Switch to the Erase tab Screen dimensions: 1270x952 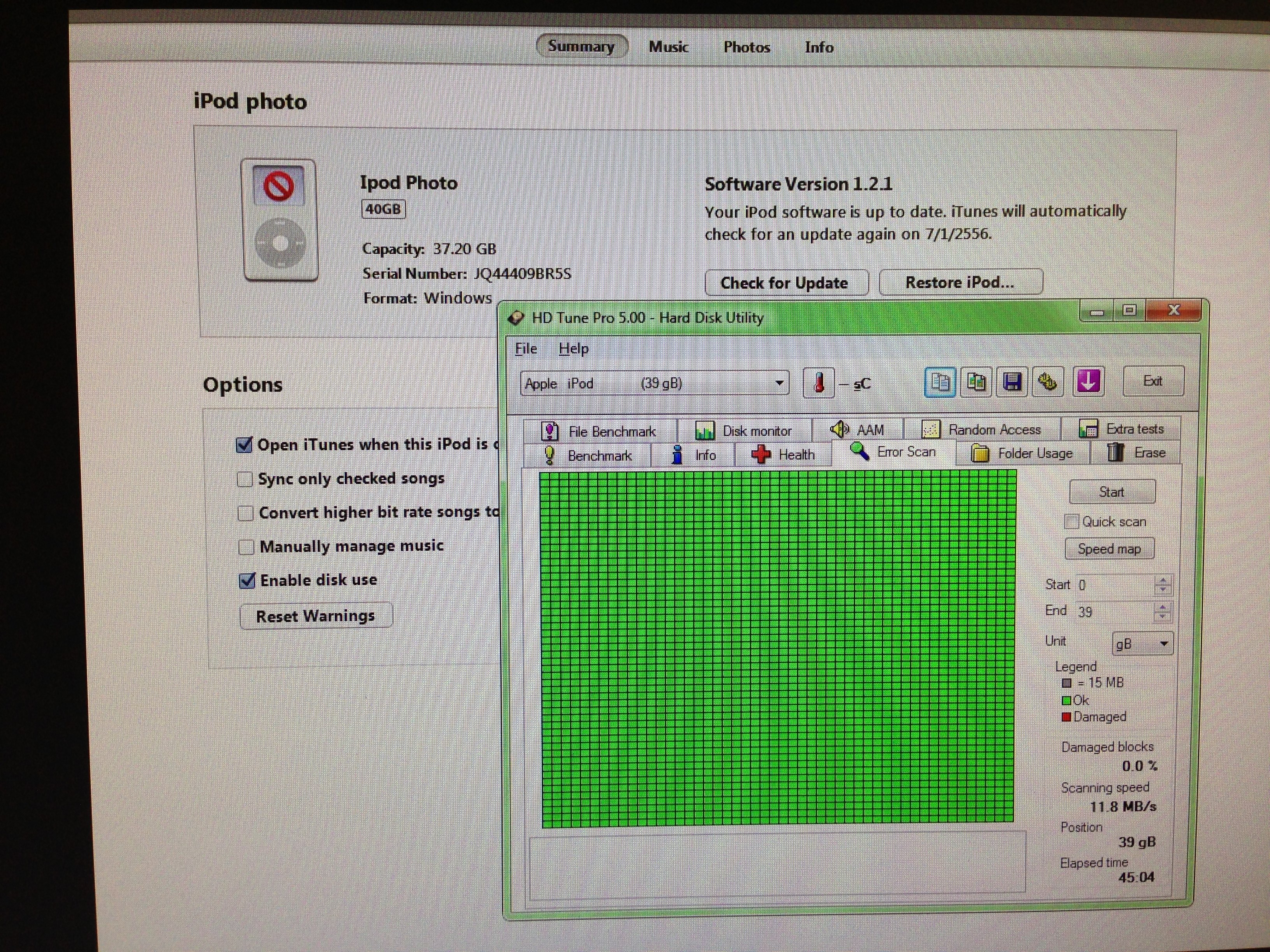pyautogui.click(x=1136, y=452)
